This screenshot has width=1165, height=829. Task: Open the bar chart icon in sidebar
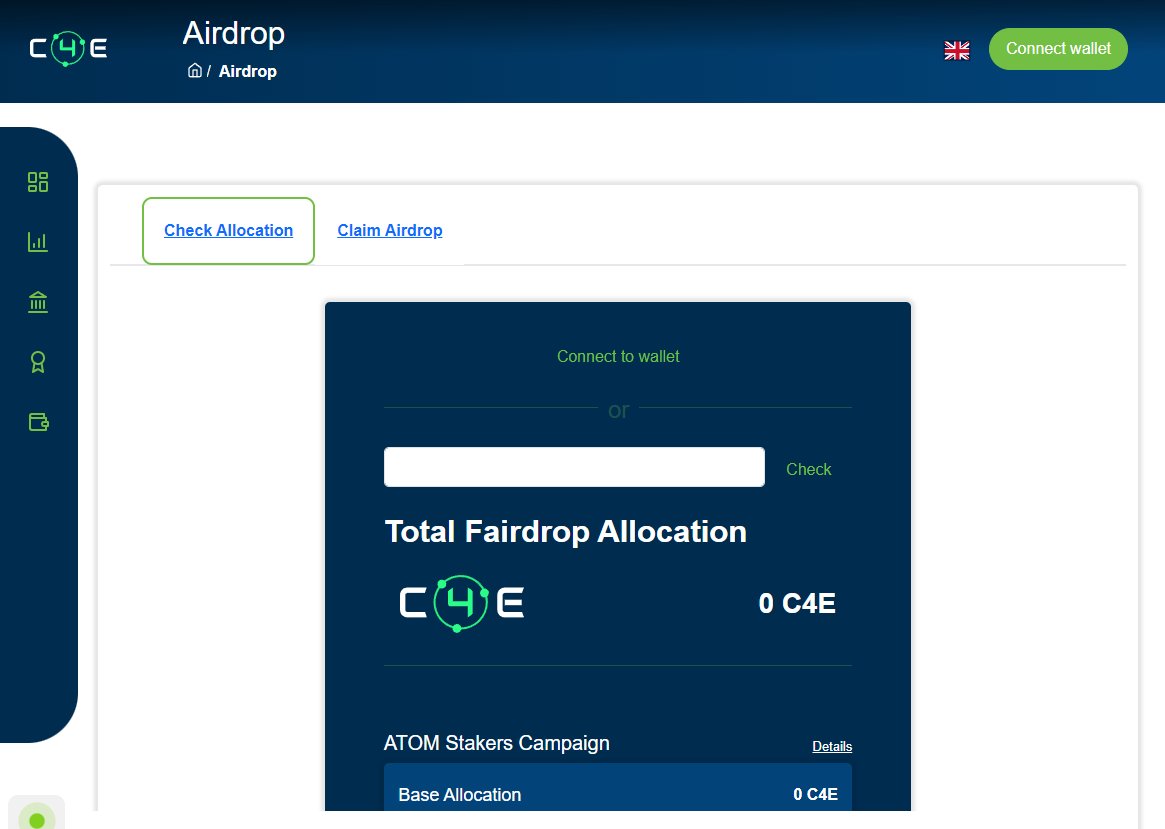38,242
